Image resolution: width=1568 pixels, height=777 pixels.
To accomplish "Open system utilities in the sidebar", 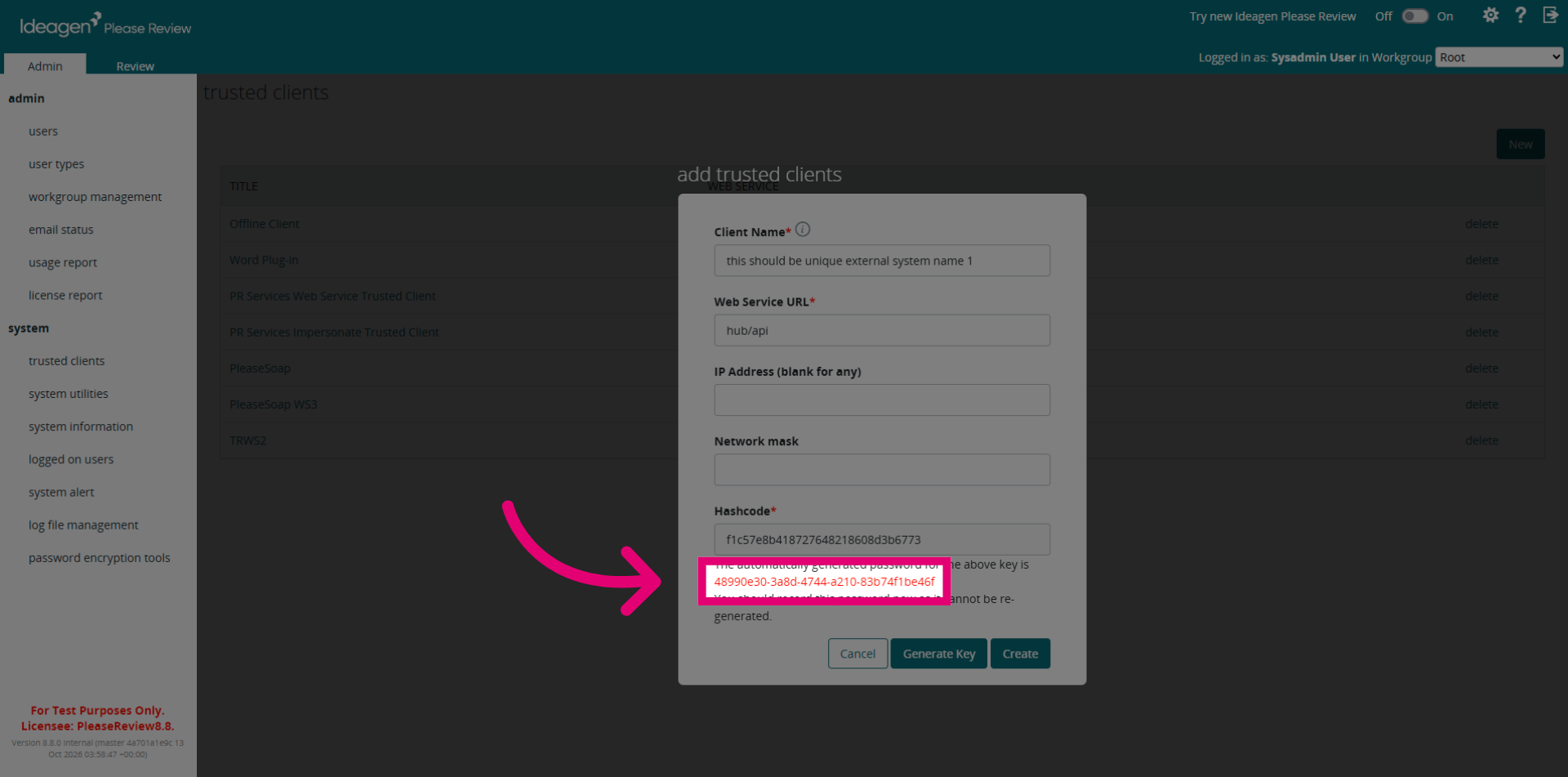I will 69,393.
